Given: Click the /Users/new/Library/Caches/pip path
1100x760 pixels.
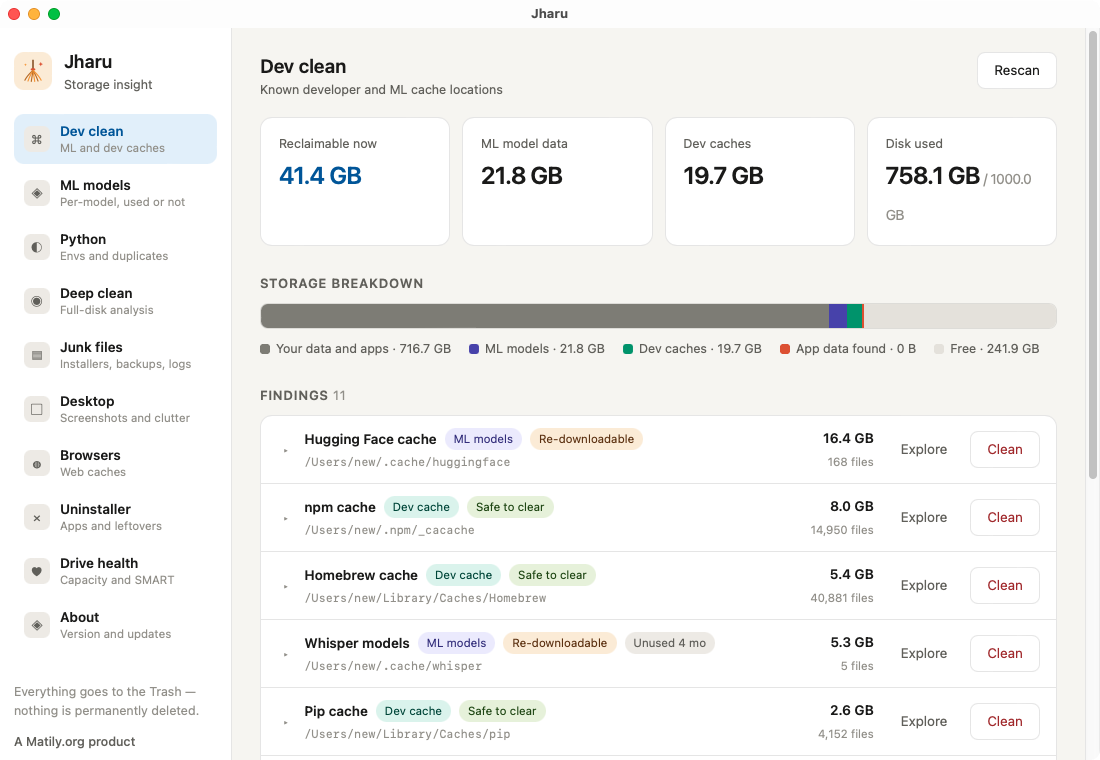Looking at the screenshot, I should point(407,734).
